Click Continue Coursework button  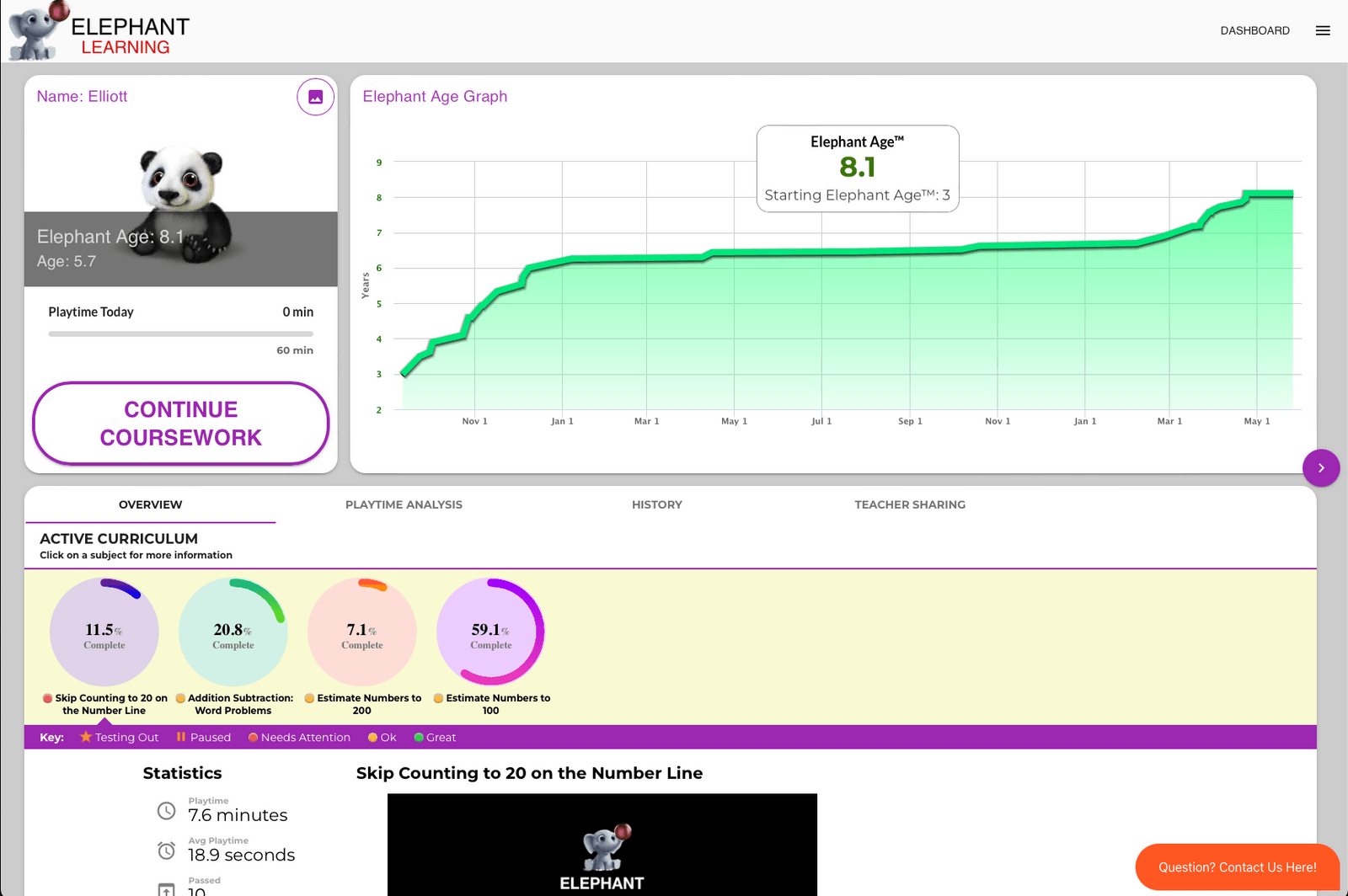point(180,423)
